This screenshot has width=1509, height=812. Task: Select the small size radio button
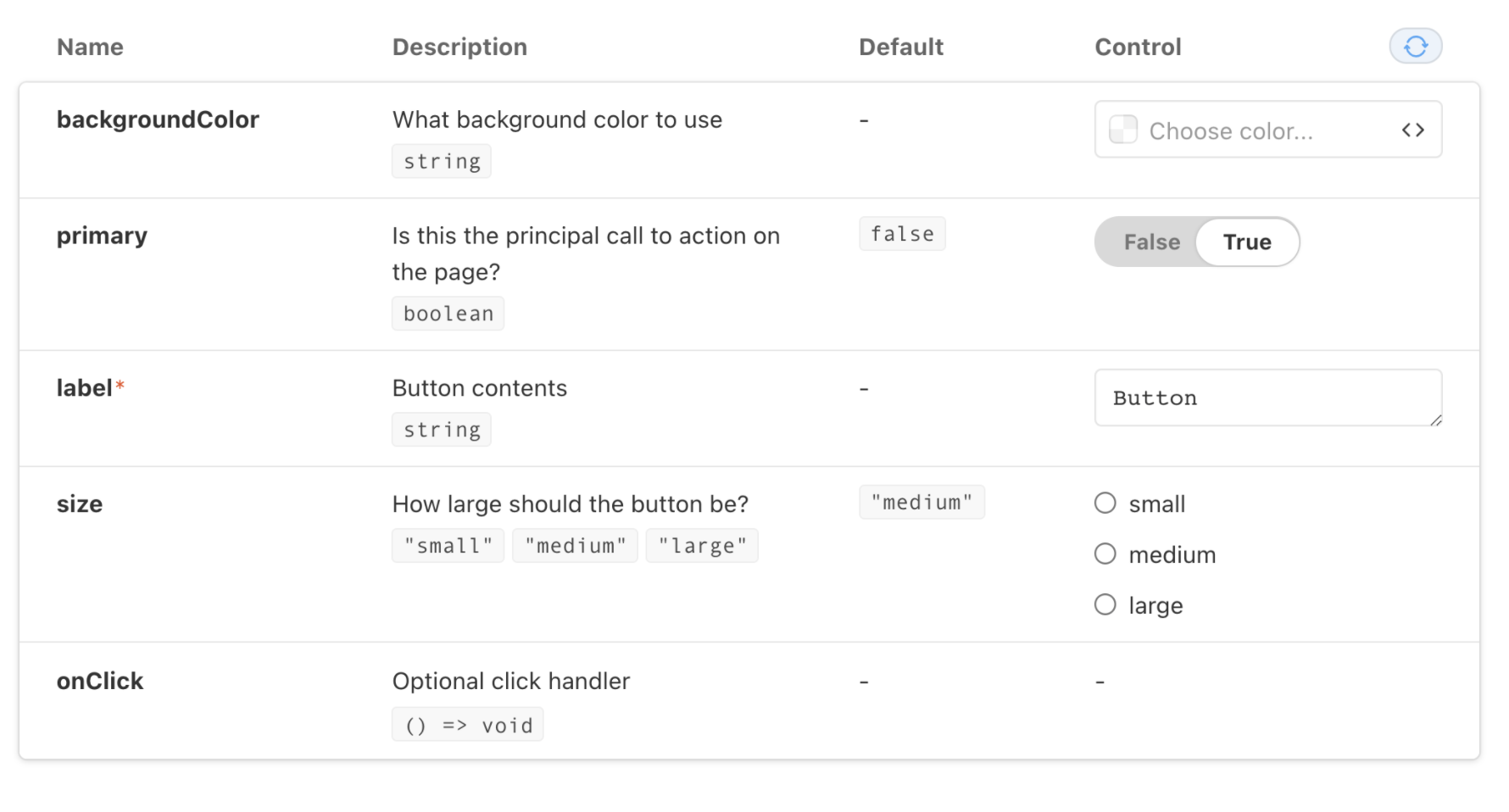[1105, 503]
